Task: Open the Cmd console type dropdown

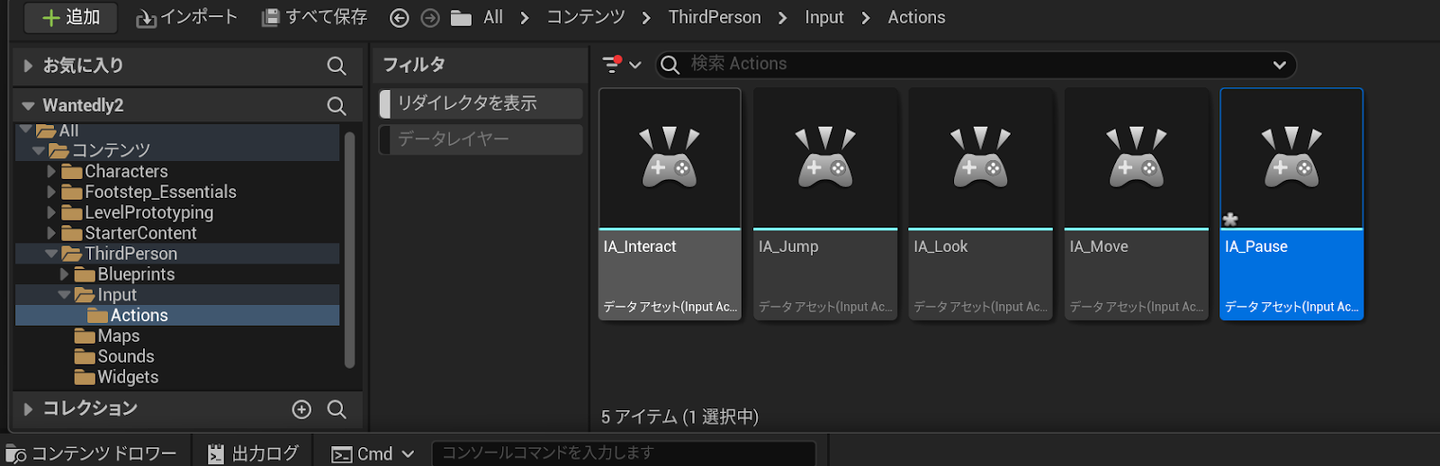Action: pos(373,454)
